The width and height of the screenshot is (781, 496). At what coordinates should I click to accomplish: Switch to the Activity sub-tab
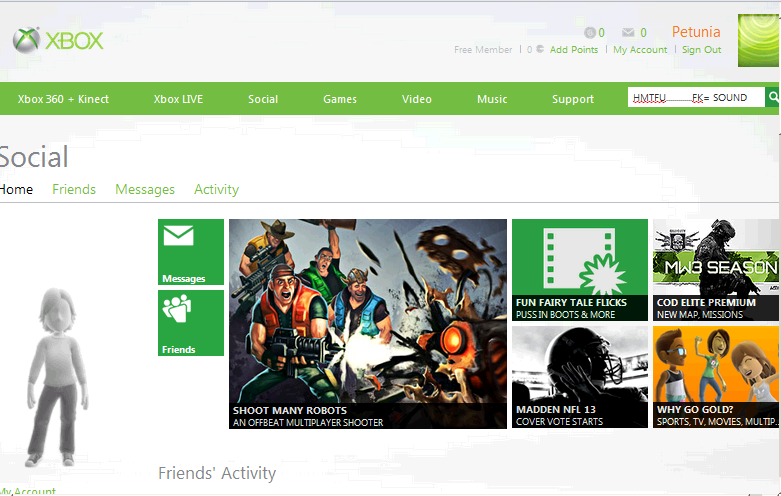point(217,190)
